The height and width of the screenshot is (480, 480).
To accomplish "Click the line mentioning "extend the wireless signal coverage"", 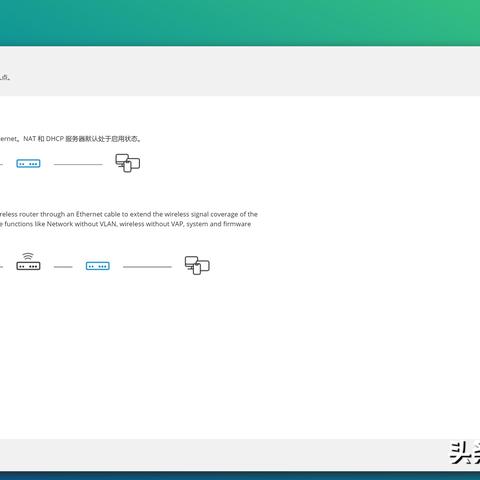I will pyautogui.click(x=129, y=214).
